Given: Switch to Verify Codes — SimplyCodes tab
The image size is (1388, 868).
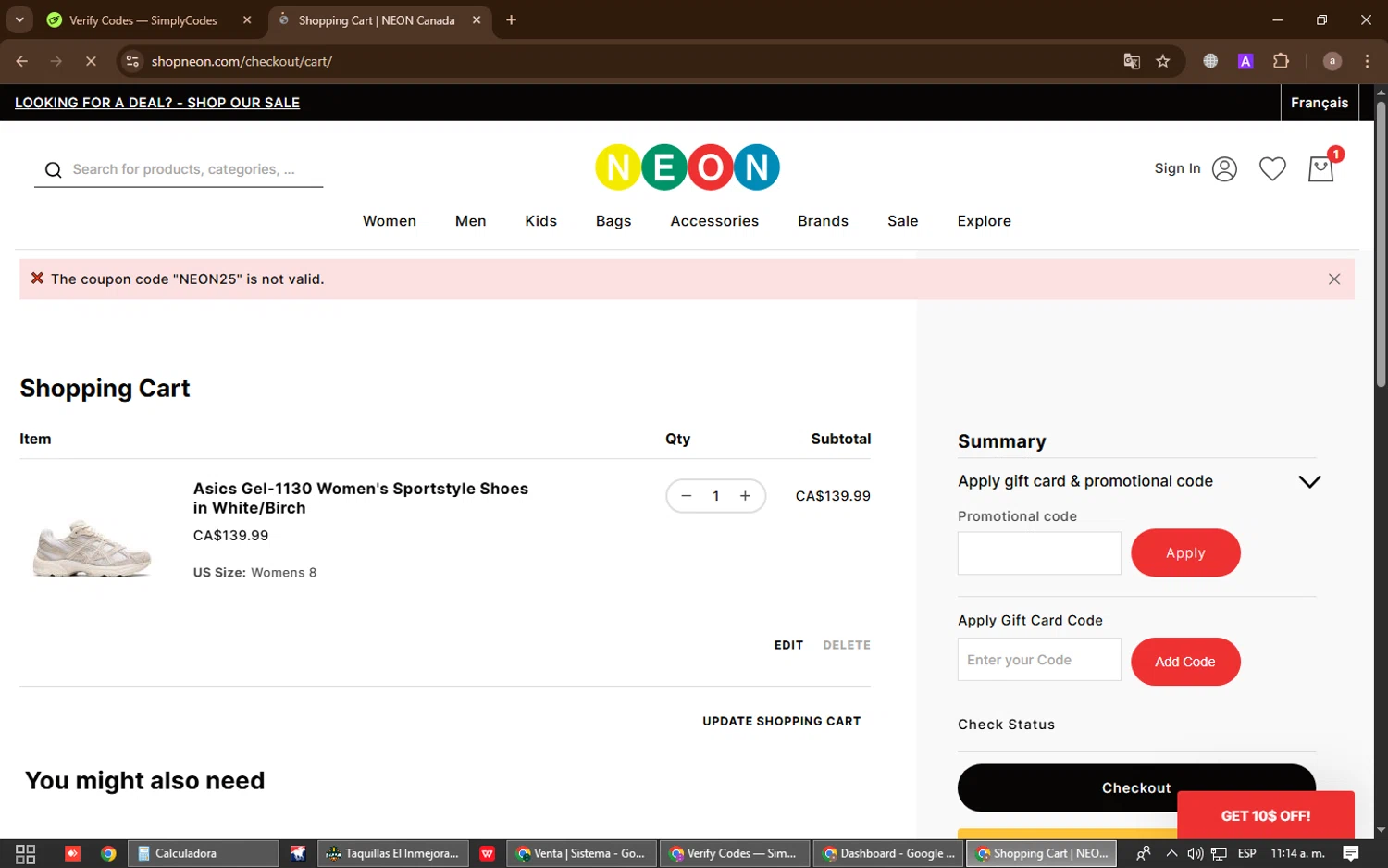Looking at the screenshot, I should (143, 20).
